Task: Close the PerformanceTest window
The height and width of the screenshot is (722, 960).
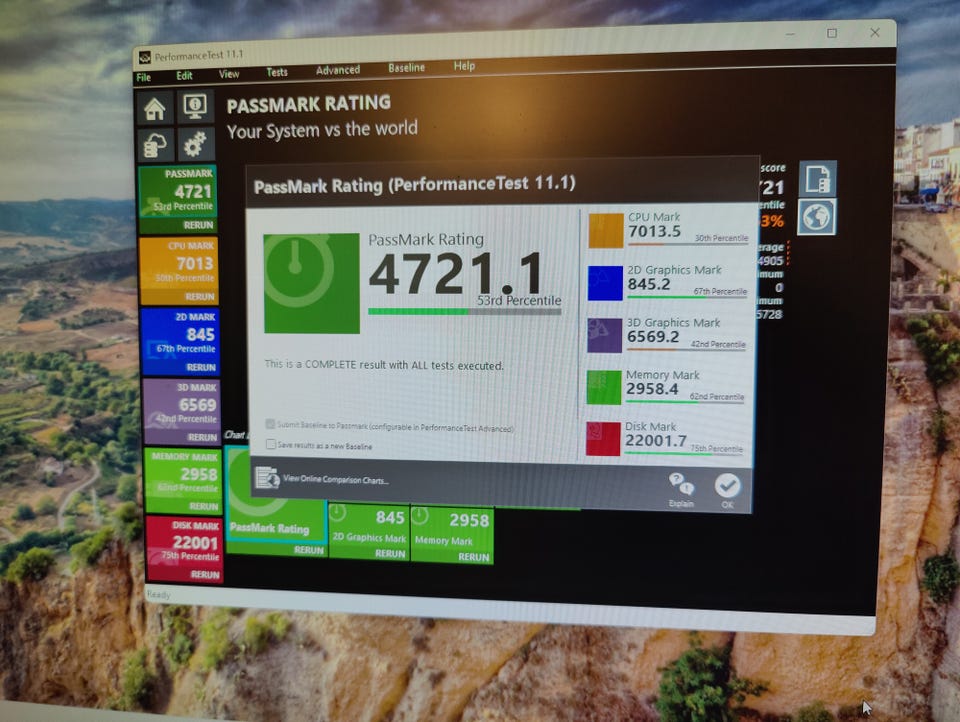Action: coord(875,32)
